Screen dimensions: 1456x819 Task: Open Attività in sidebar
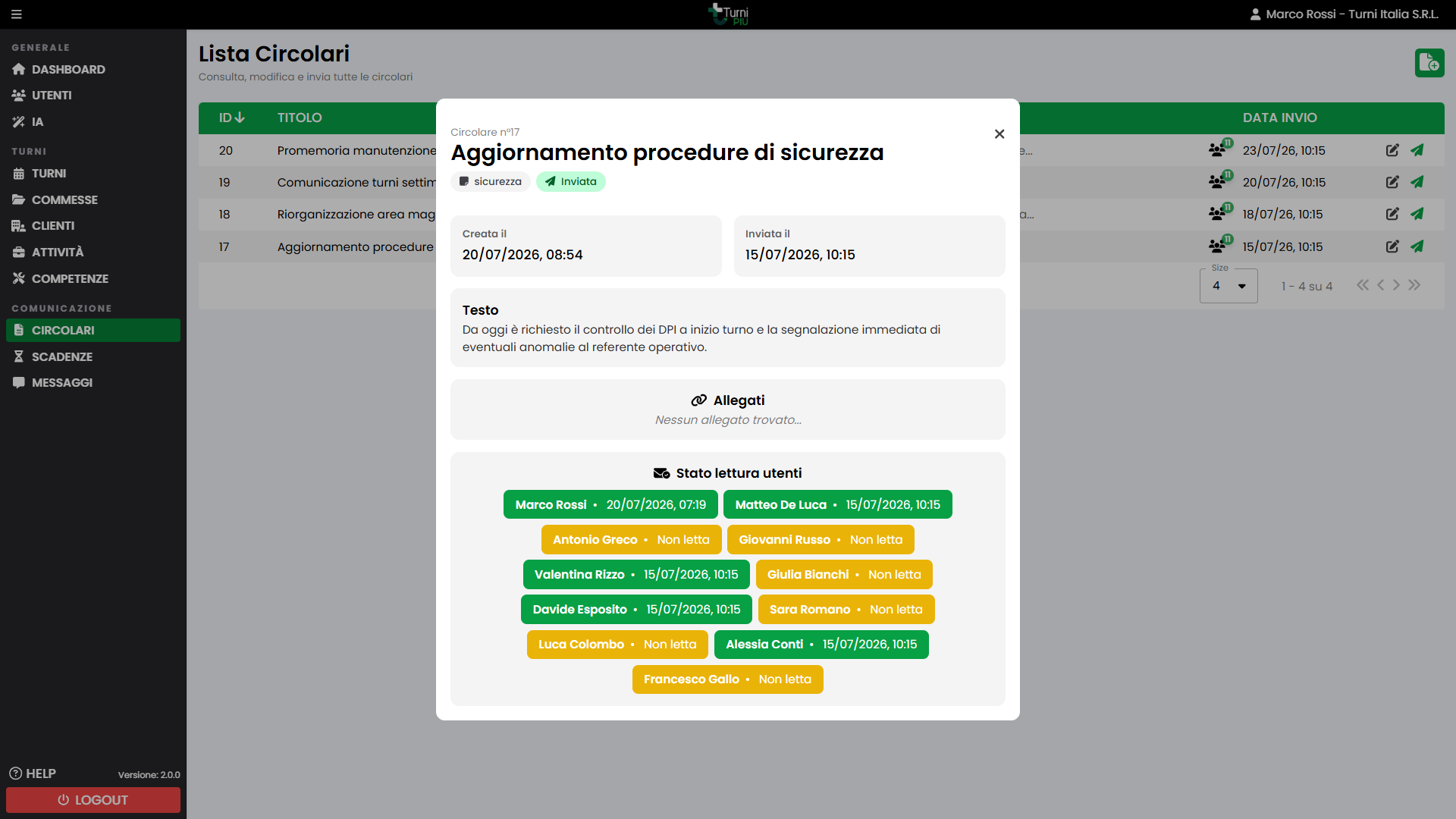tap(93, 252)
